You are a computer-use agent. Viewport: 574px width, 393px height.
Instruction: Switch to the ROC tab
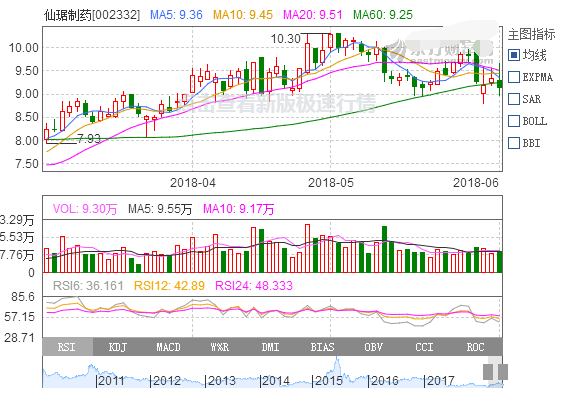(x=476, y=347)
